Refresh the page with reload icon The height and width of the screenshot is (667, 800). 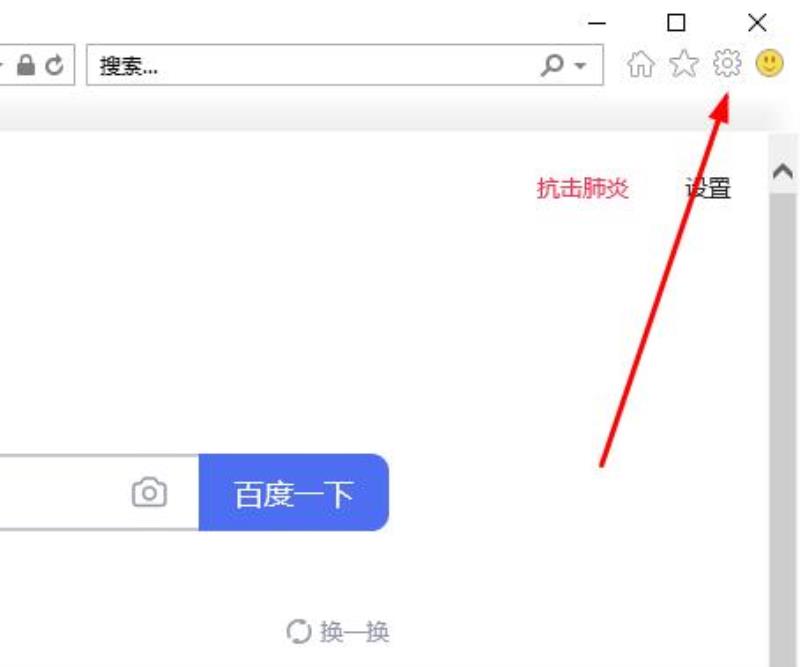(x=55, y=65)
